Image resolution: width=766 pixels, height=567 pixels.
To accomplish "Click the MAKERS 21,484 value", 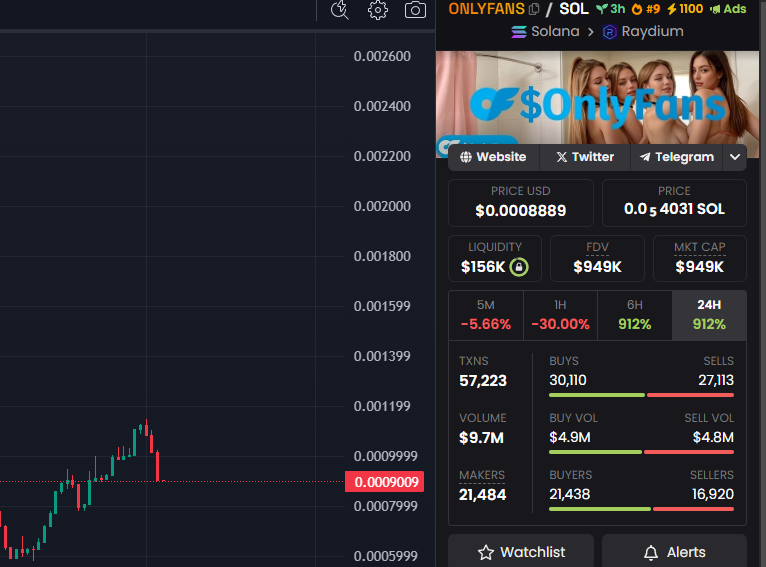I will click(482, 495).
